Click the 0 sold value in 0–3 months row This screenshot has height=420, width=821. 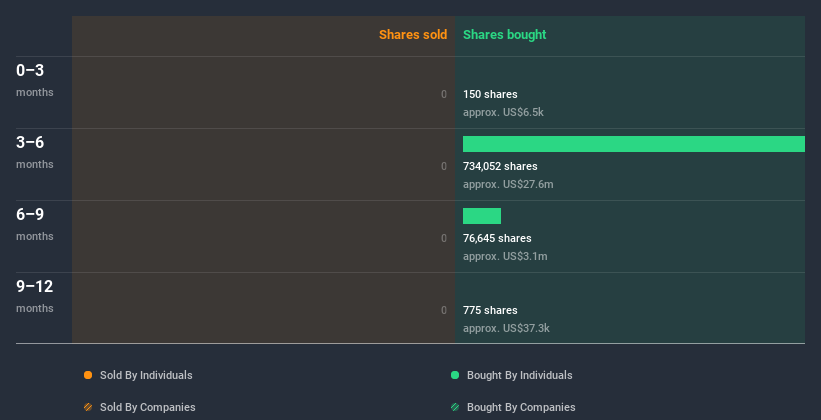pos(444,94)
